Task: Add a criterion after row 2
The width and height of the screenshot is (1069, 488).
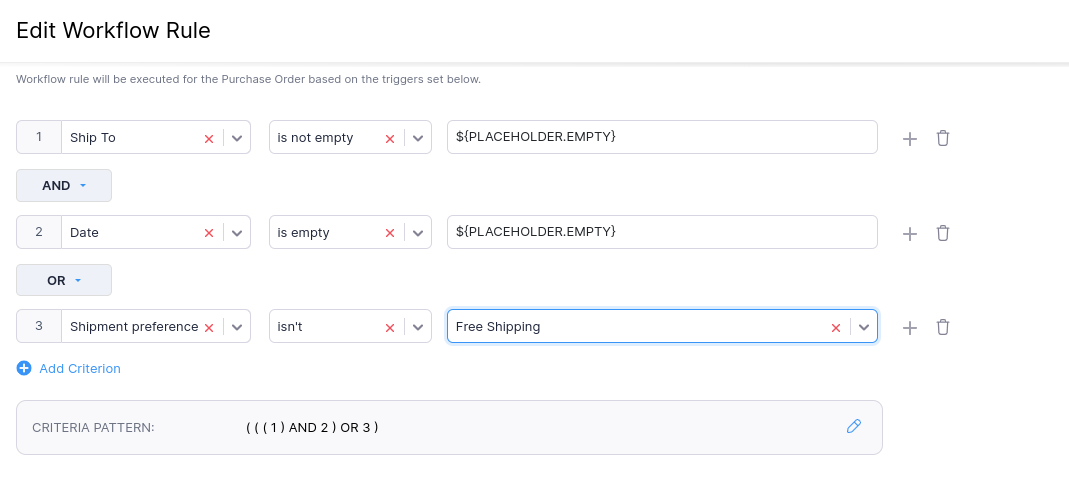Action: 910,233
